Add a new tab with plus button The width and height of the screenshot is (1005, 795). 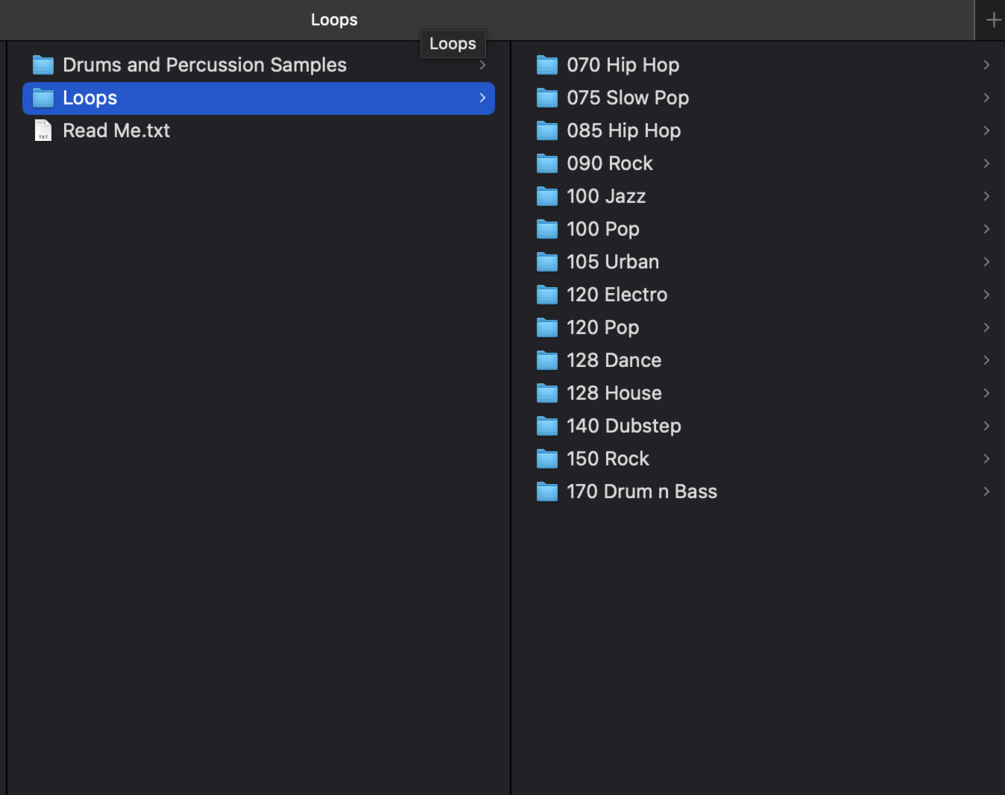(x=993, y=20)
